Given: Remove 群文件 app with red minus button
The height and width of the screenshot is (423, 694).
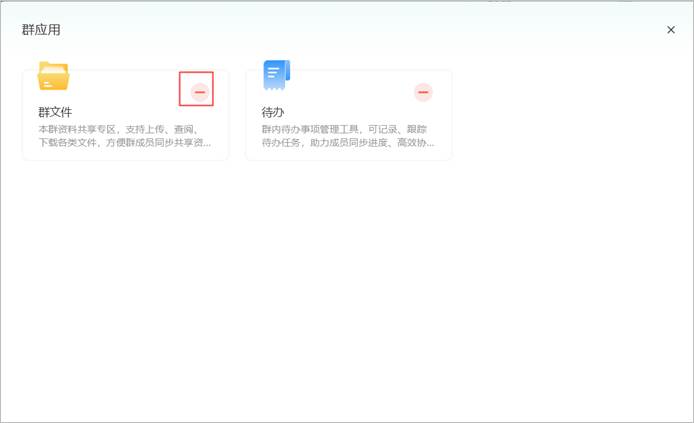Looking at the screenshot, I should 200,92.
